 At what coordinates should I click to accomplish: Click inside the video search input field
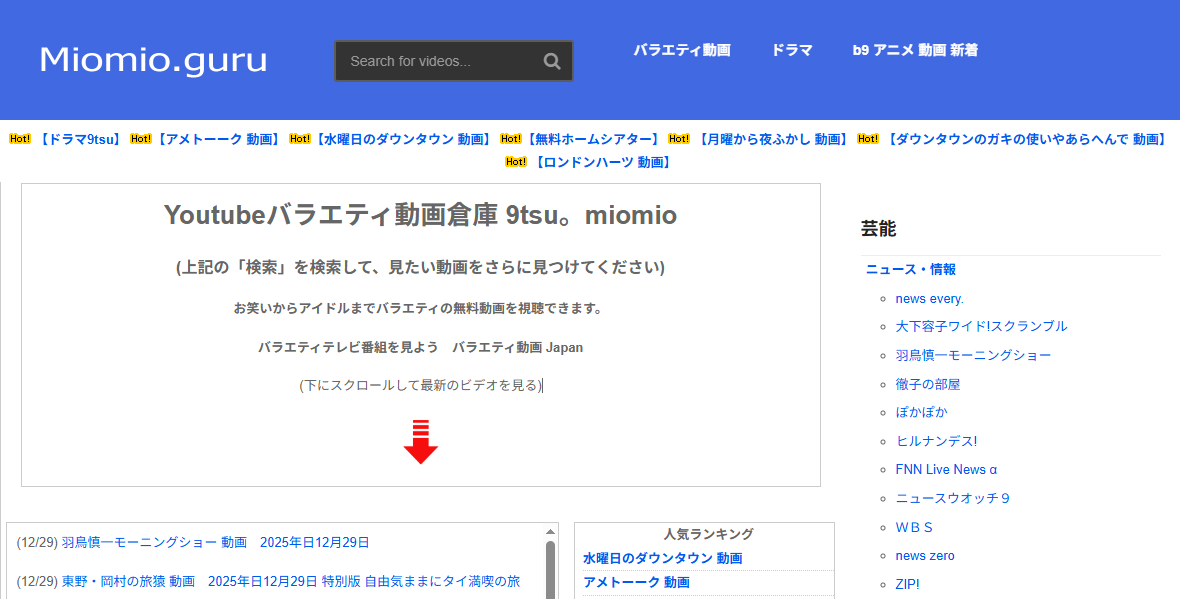click(440, 61)
